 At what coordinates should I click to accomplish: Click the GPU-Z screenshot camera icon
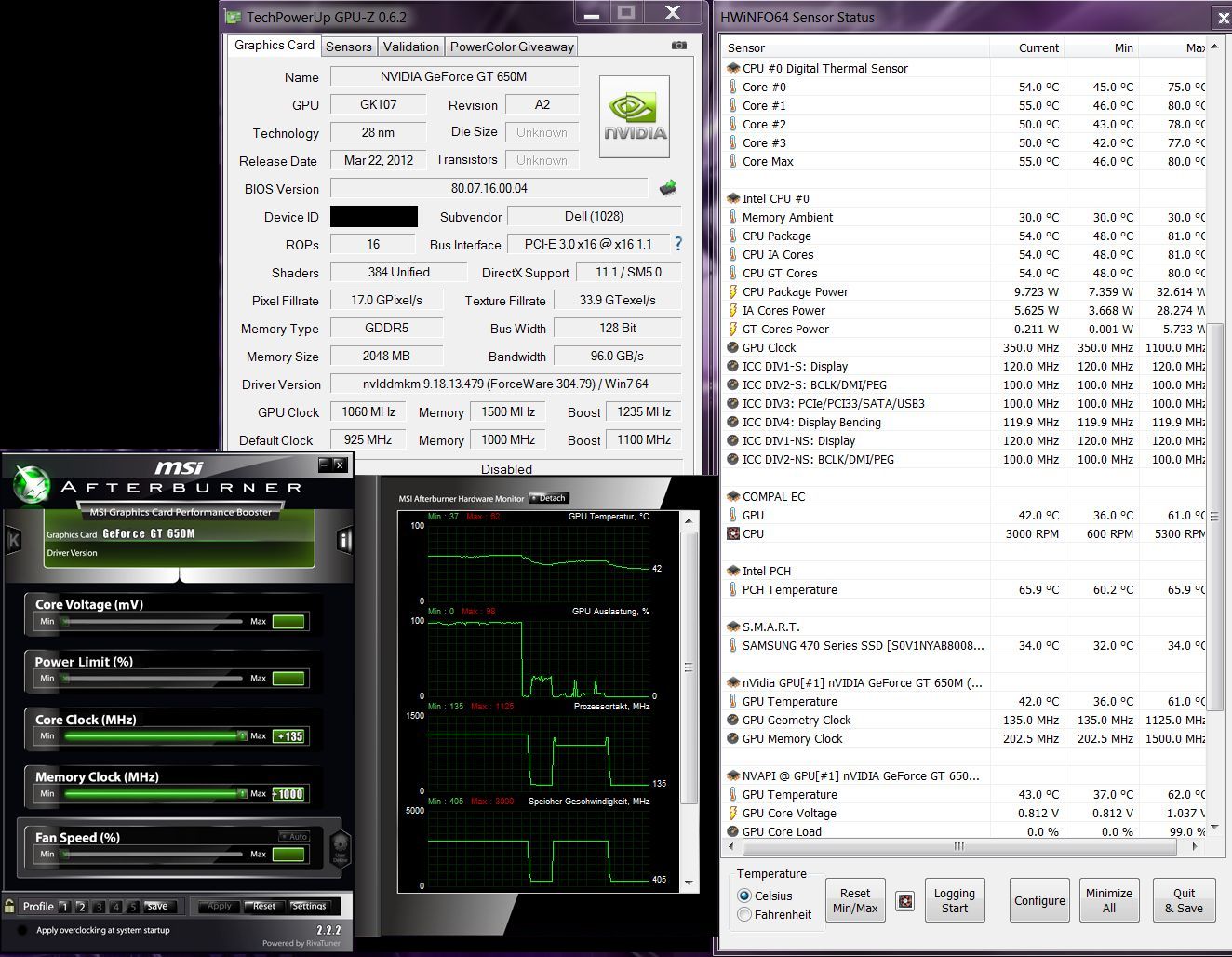679,46
